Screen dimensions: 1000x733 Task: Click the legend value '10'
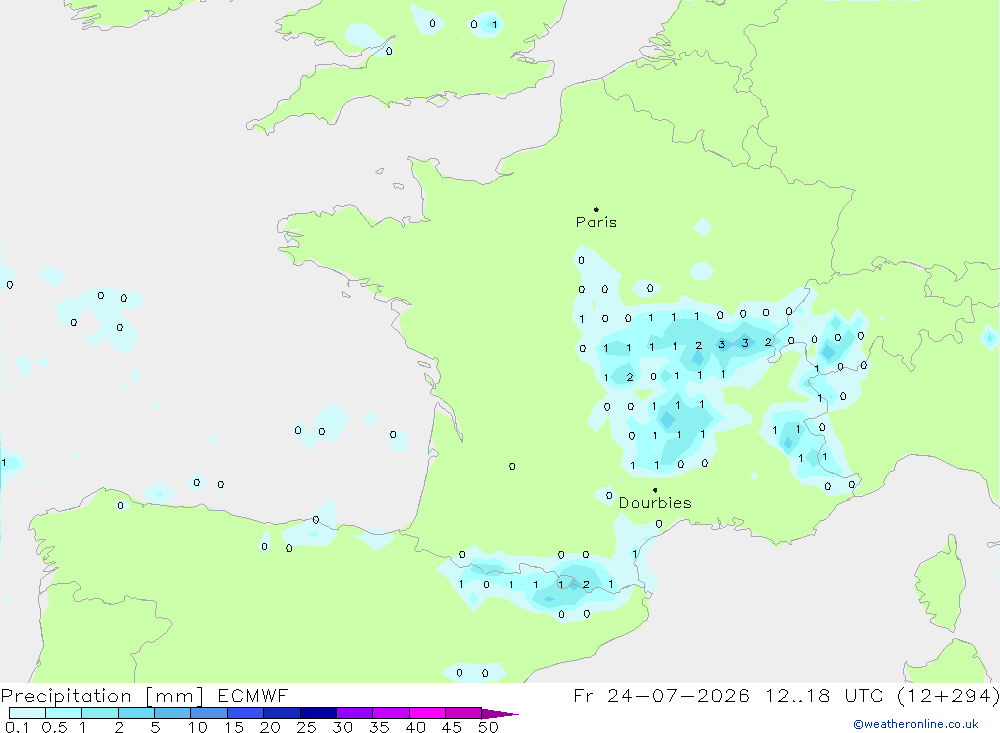point(198,727)
